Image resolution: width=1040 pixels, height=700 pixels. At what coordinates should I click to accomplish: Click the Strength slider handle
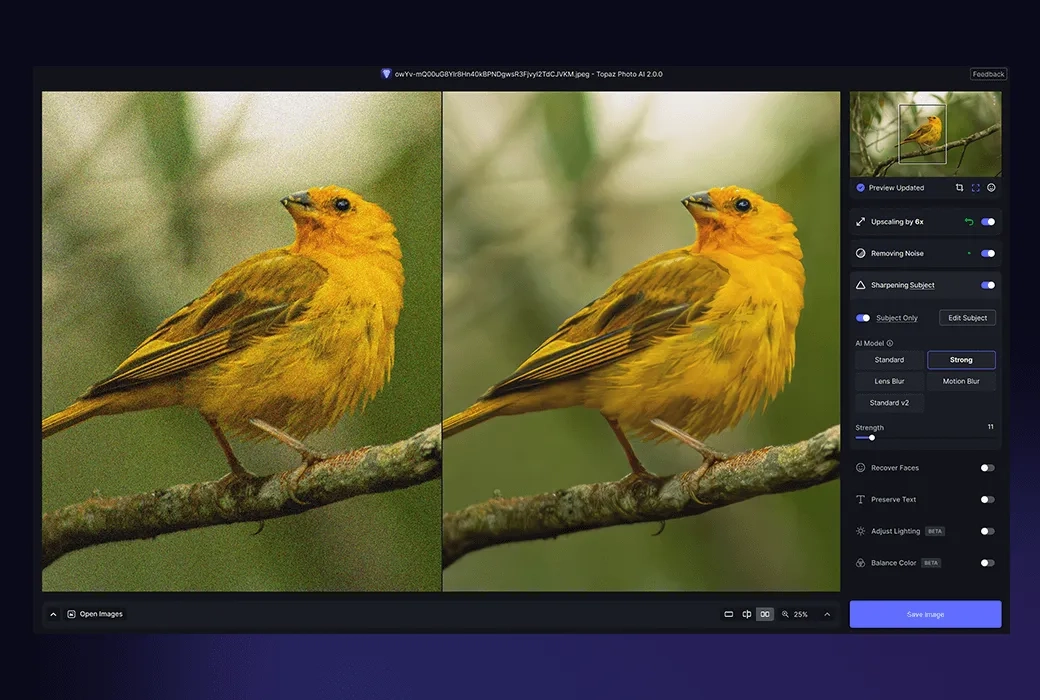(872, 438)
